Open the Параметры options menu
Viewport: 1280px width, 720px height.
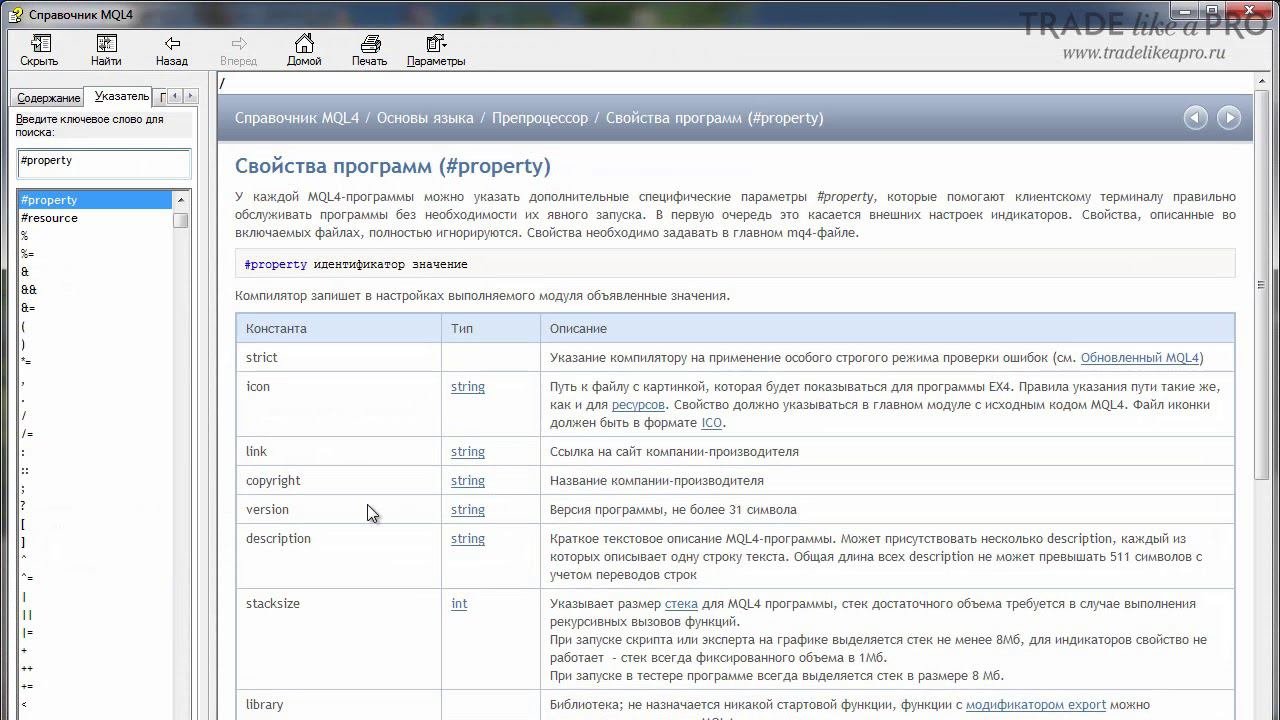pyautogui.click(x=436, y=51)
